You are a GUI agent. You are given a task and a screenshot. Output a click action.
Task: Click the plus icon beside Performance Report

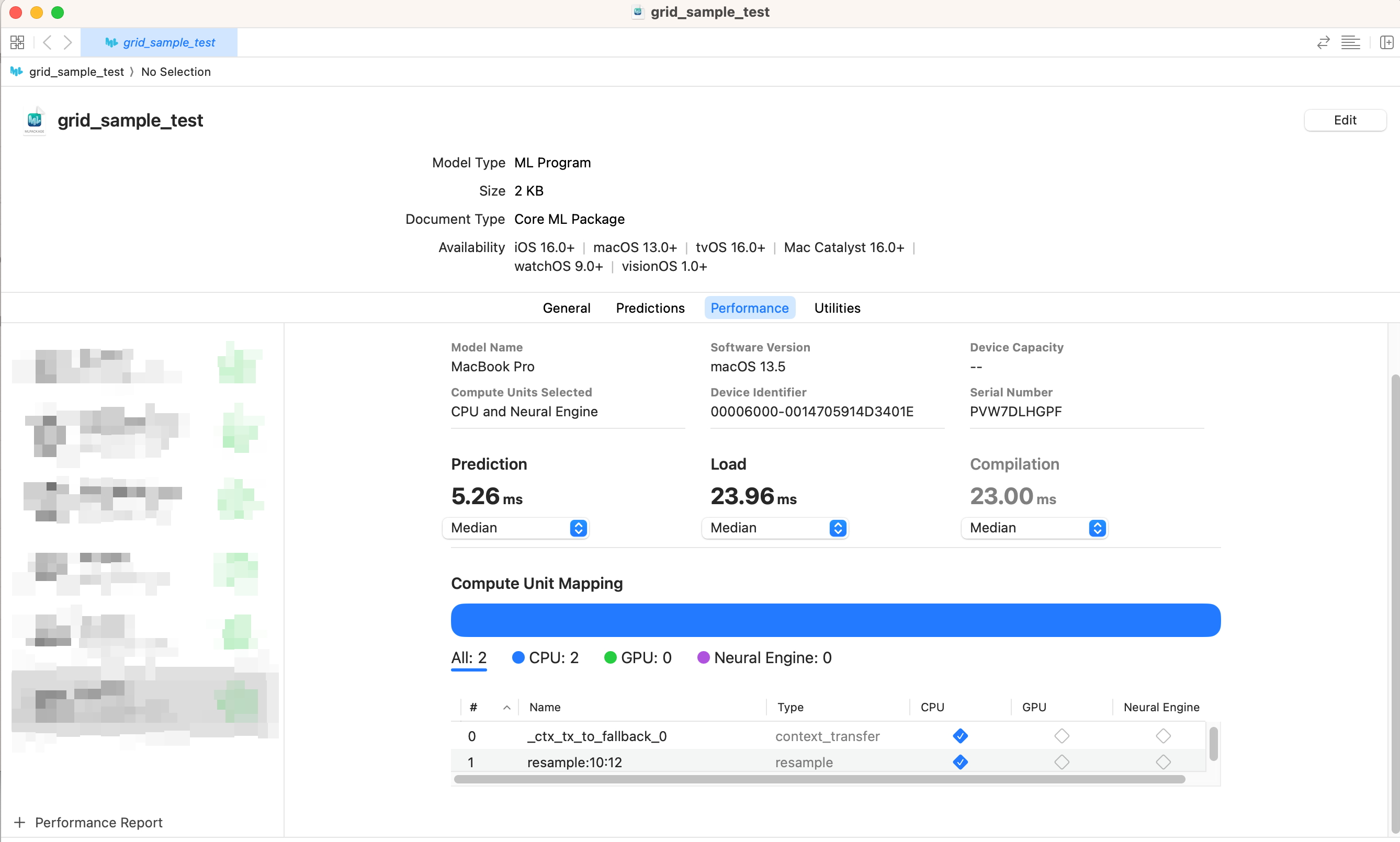(x=20, y=822)
